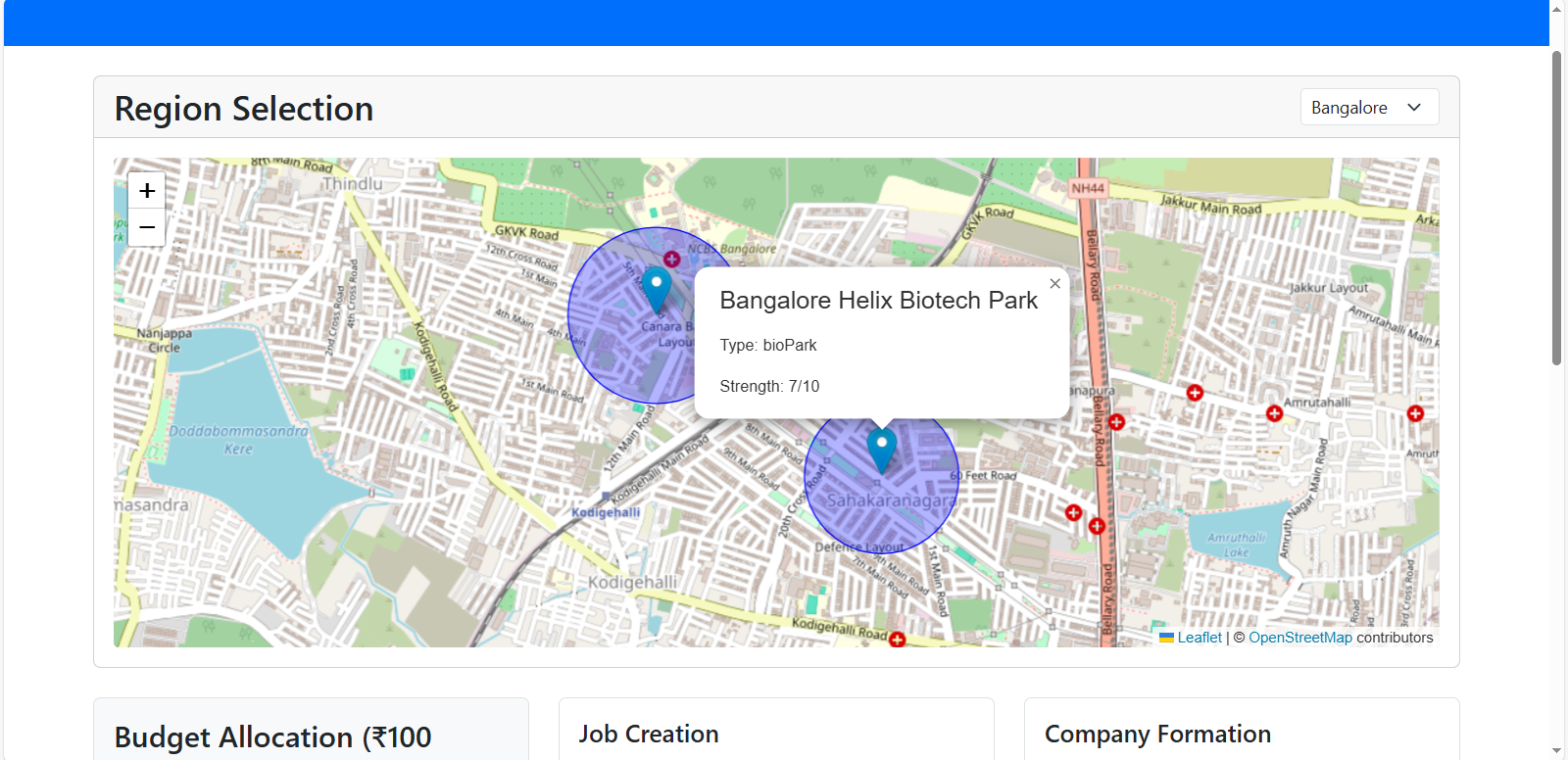Click the Doddabommasandra Kere lake label
1568x760 pixels.
pos(238,440)
